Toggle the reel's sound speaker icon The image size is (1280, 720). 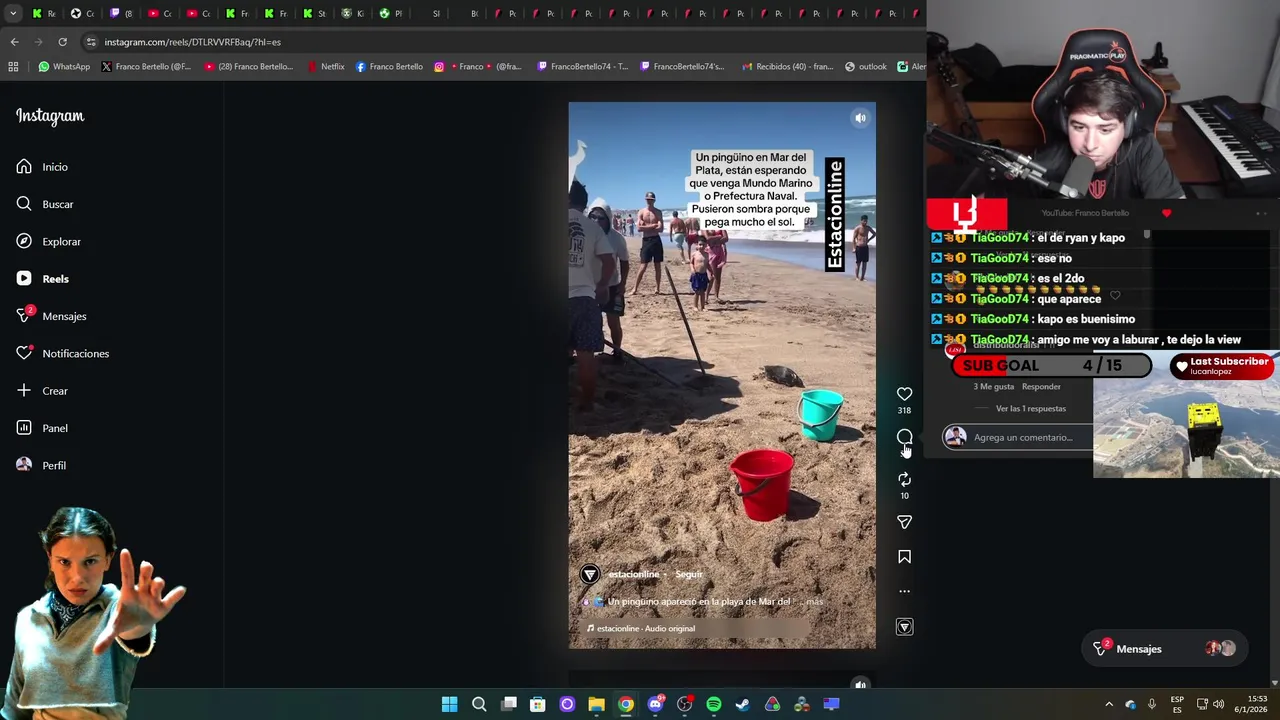(860, 118)
